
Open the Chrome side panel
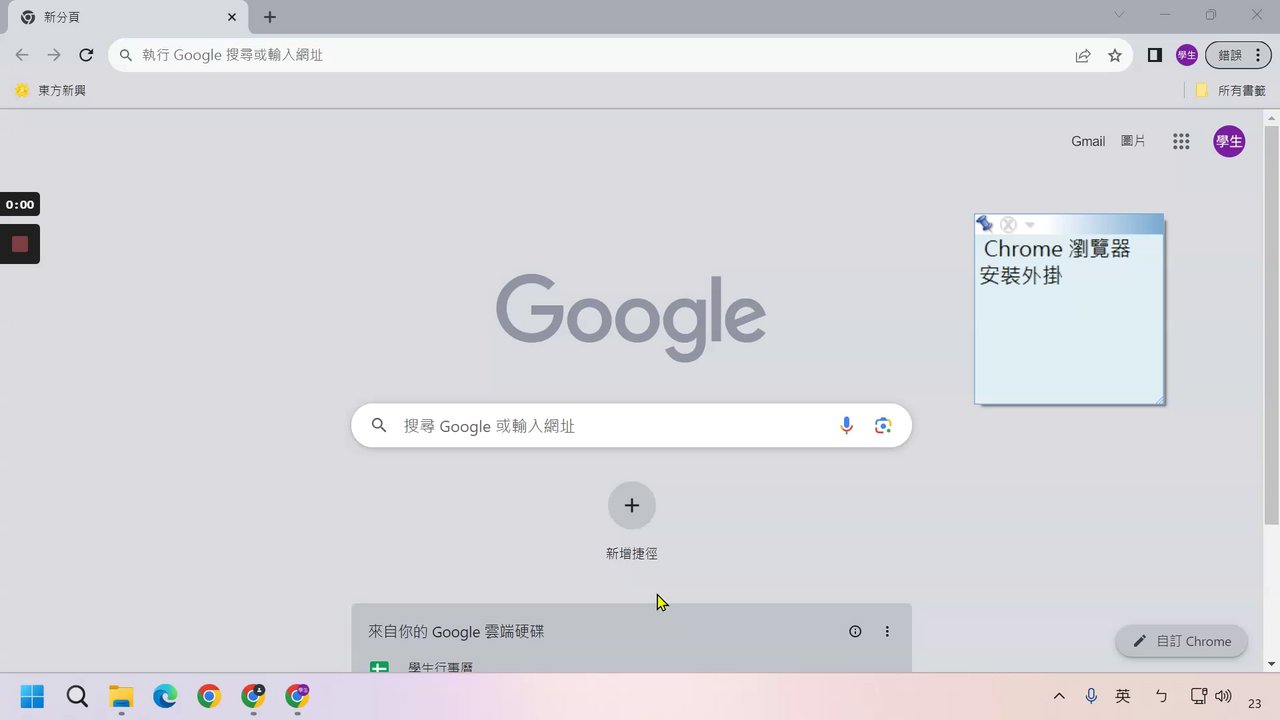point(1155,56)
